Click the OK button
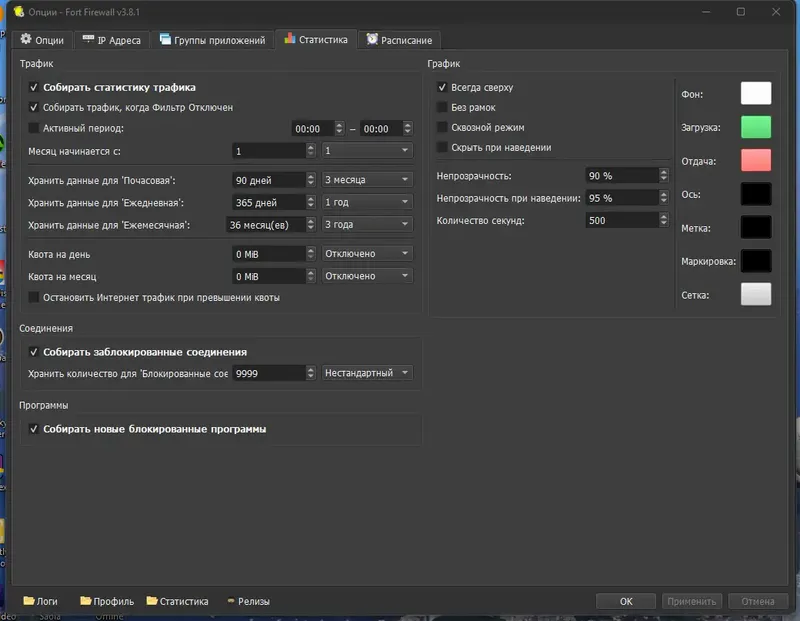 626,601
